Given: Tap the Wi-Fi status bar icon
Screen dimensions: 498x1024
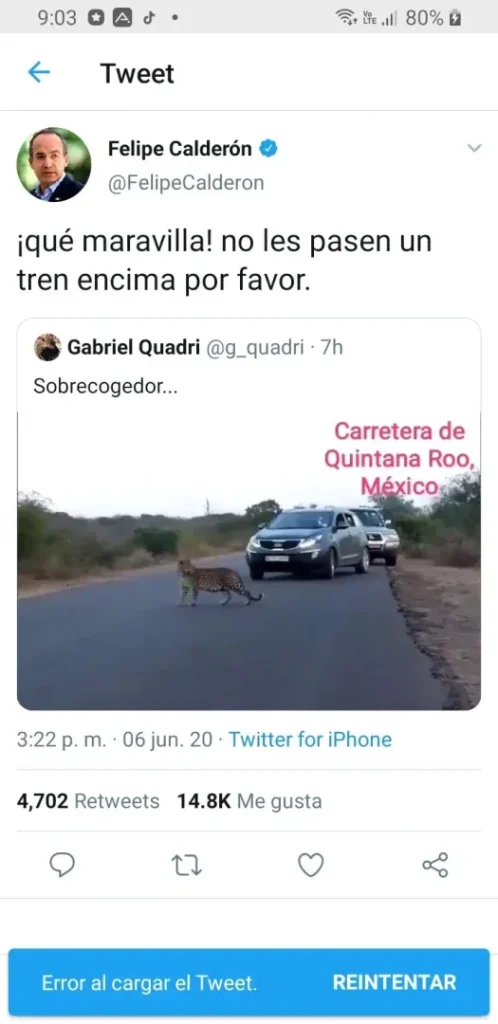Looking at the screenshot, I should point(345,18).
